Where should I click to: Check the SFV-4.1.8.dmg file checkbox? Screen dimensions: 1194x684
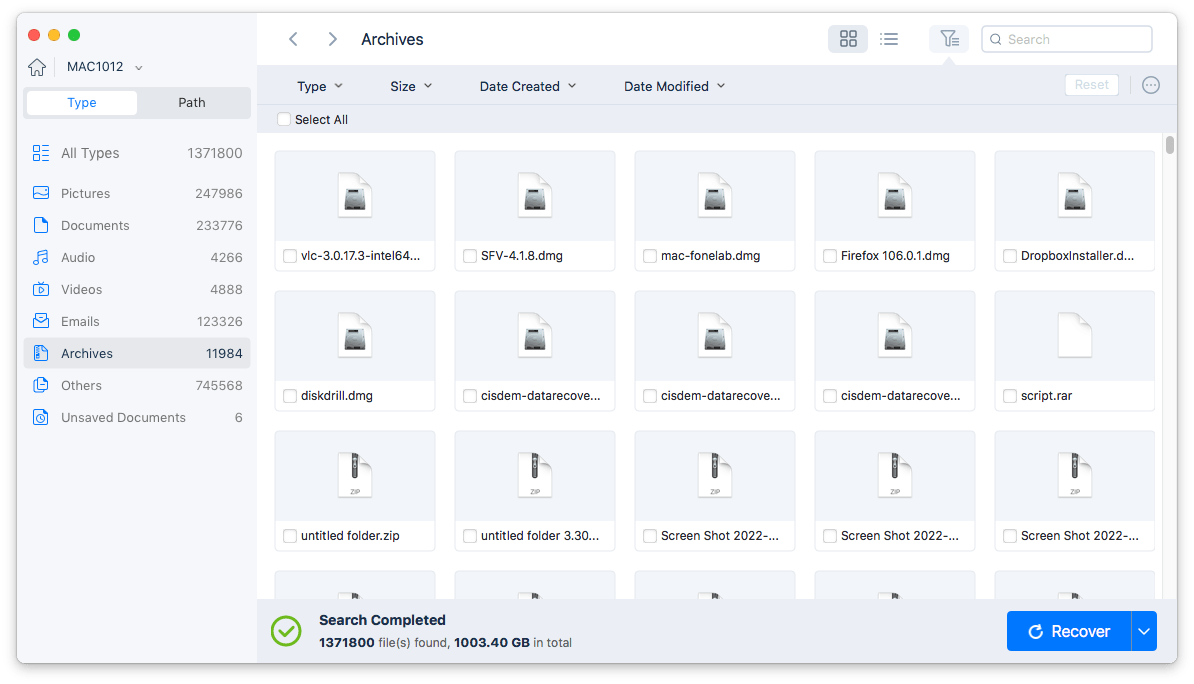coord(469,256)
